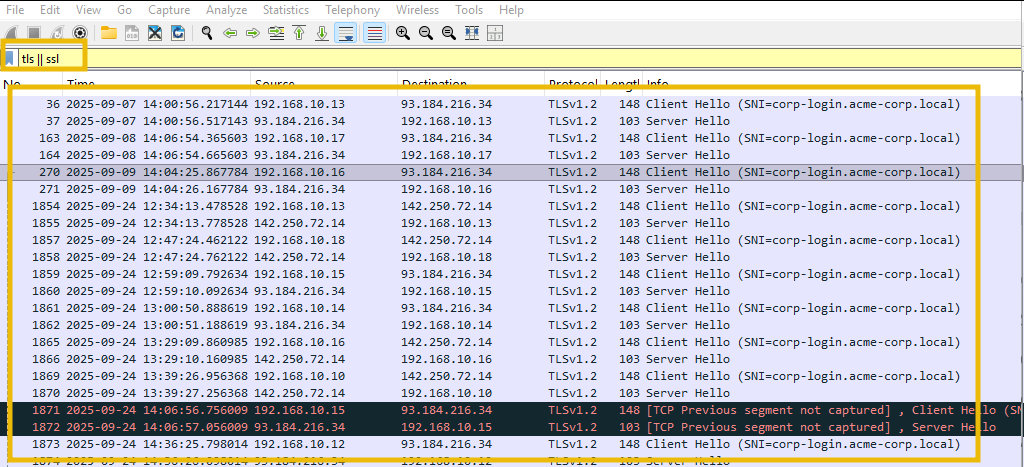Select packet 1862 Server Hello row
The image size is (1024, 467).
pyautogui.click(x=512, y=325)
